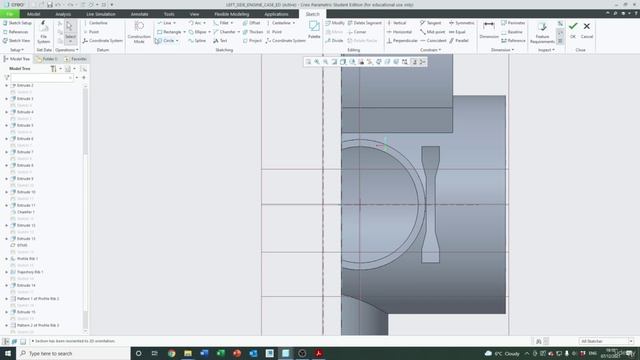Cancel the sketch

click(587, 30)
